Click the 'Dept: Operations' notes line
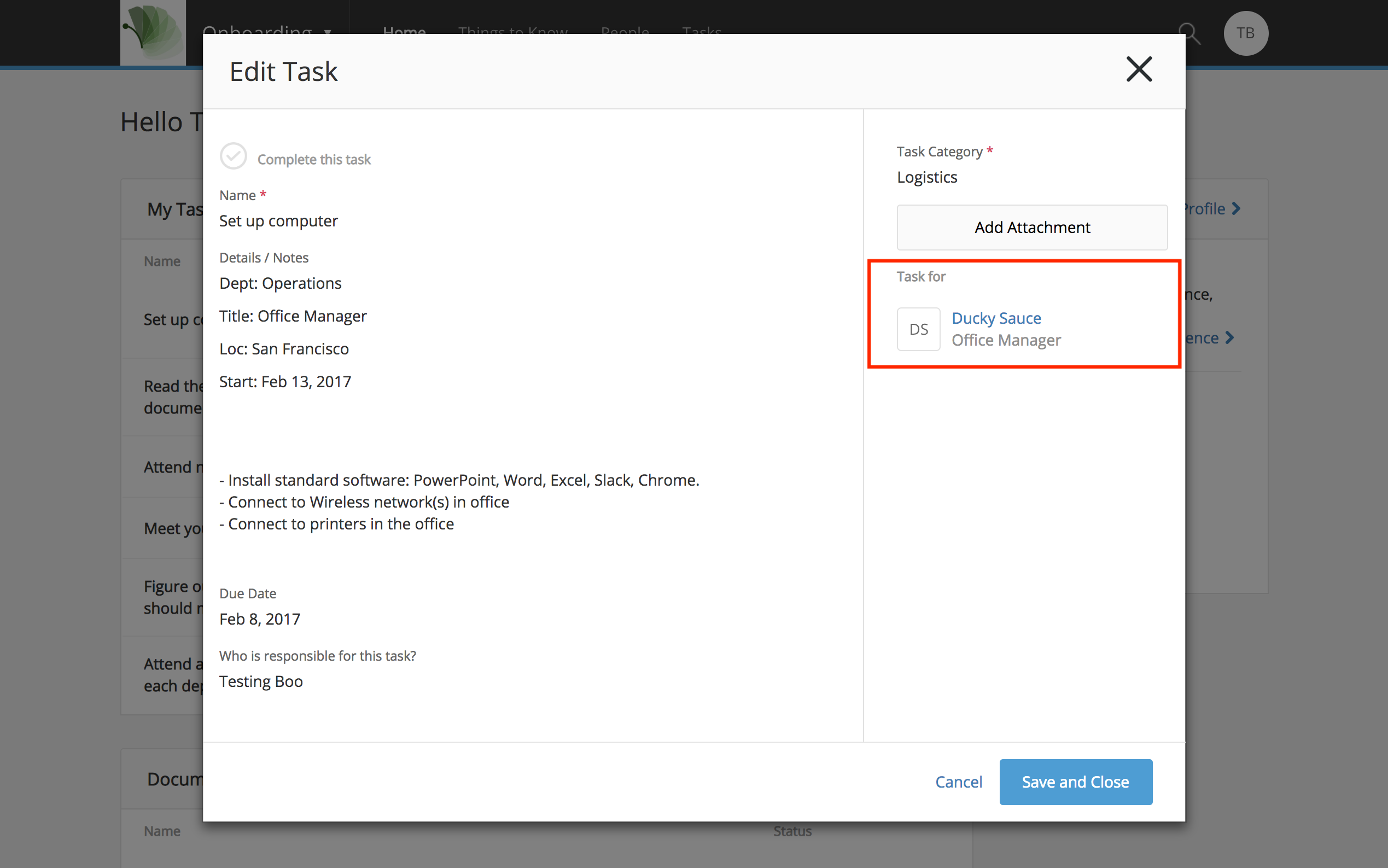The height and width of the screenshot is (868, 1388). tap(280, 284)
